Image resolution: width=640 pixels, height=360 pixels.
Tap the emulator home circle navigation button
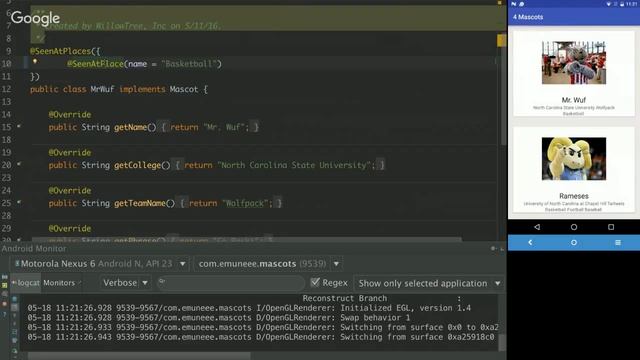point(574,227)
